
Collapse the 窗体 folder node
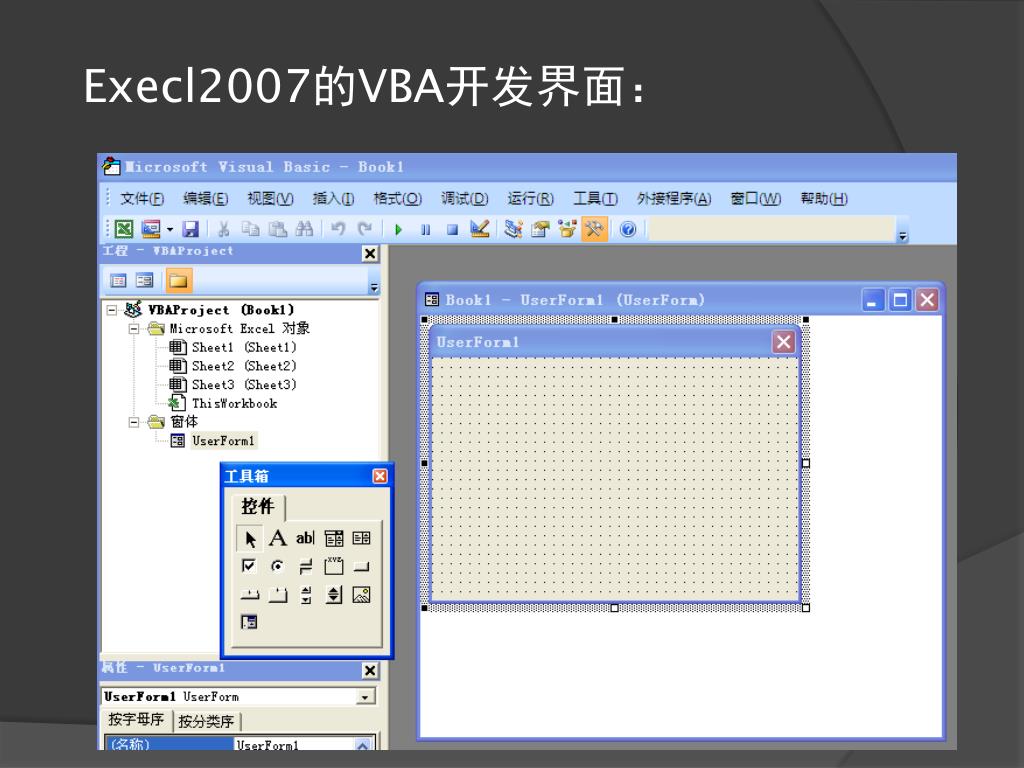click(x=133, y=422)
